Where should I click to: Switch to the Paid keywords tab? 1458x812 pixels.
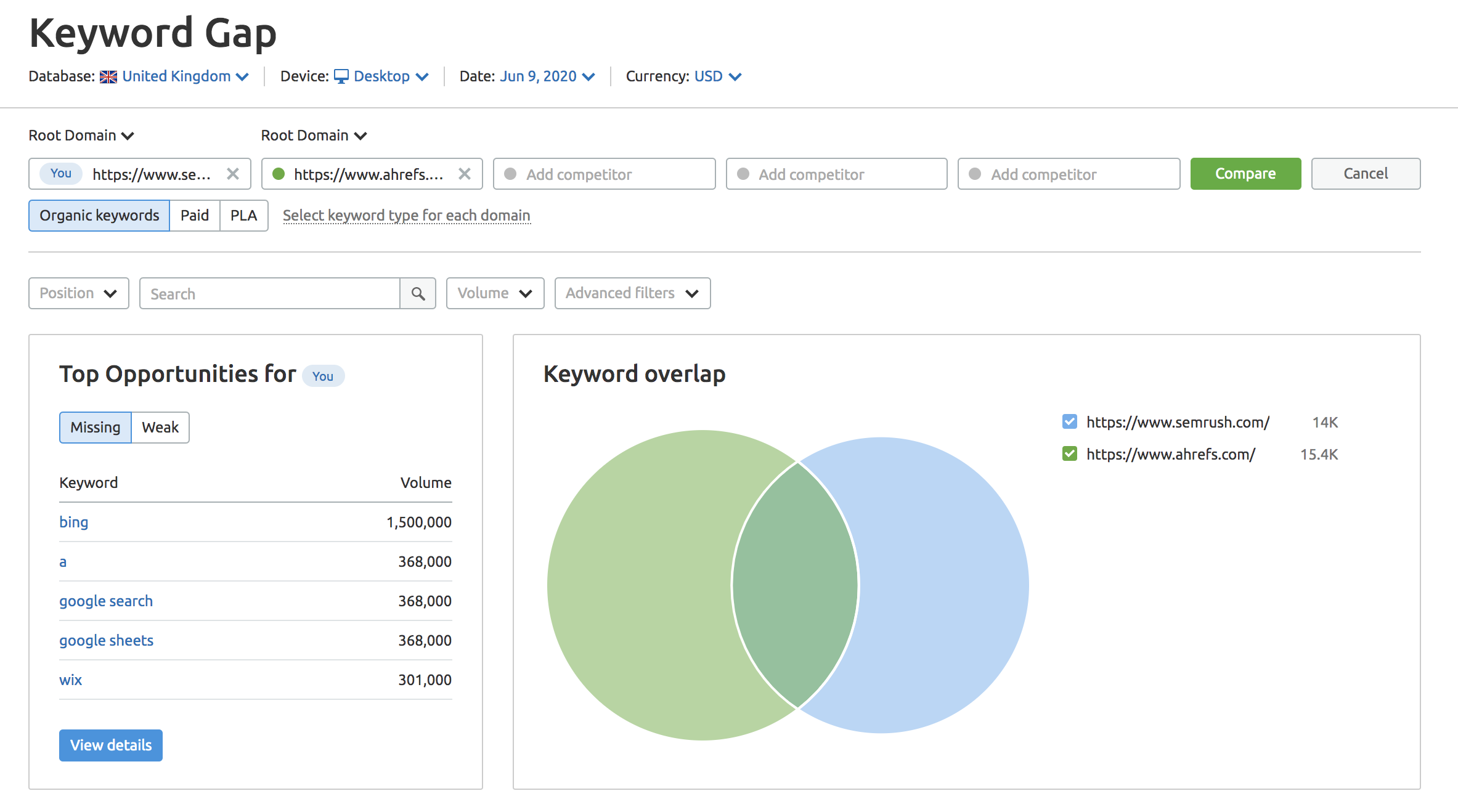[x=195, y=216]
